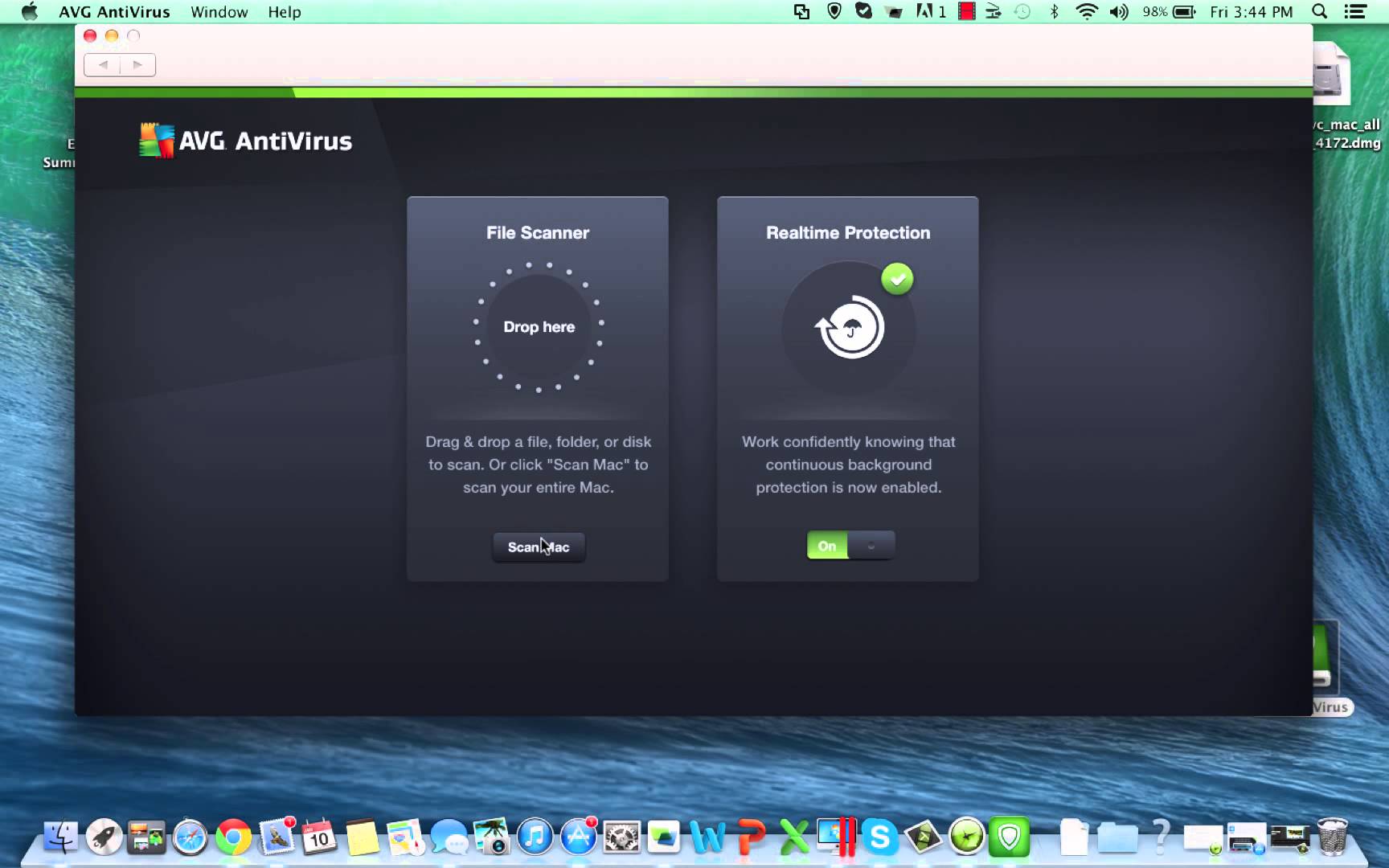Open App Store from the dock
The image size is (1389, 868).
[578, 837]
